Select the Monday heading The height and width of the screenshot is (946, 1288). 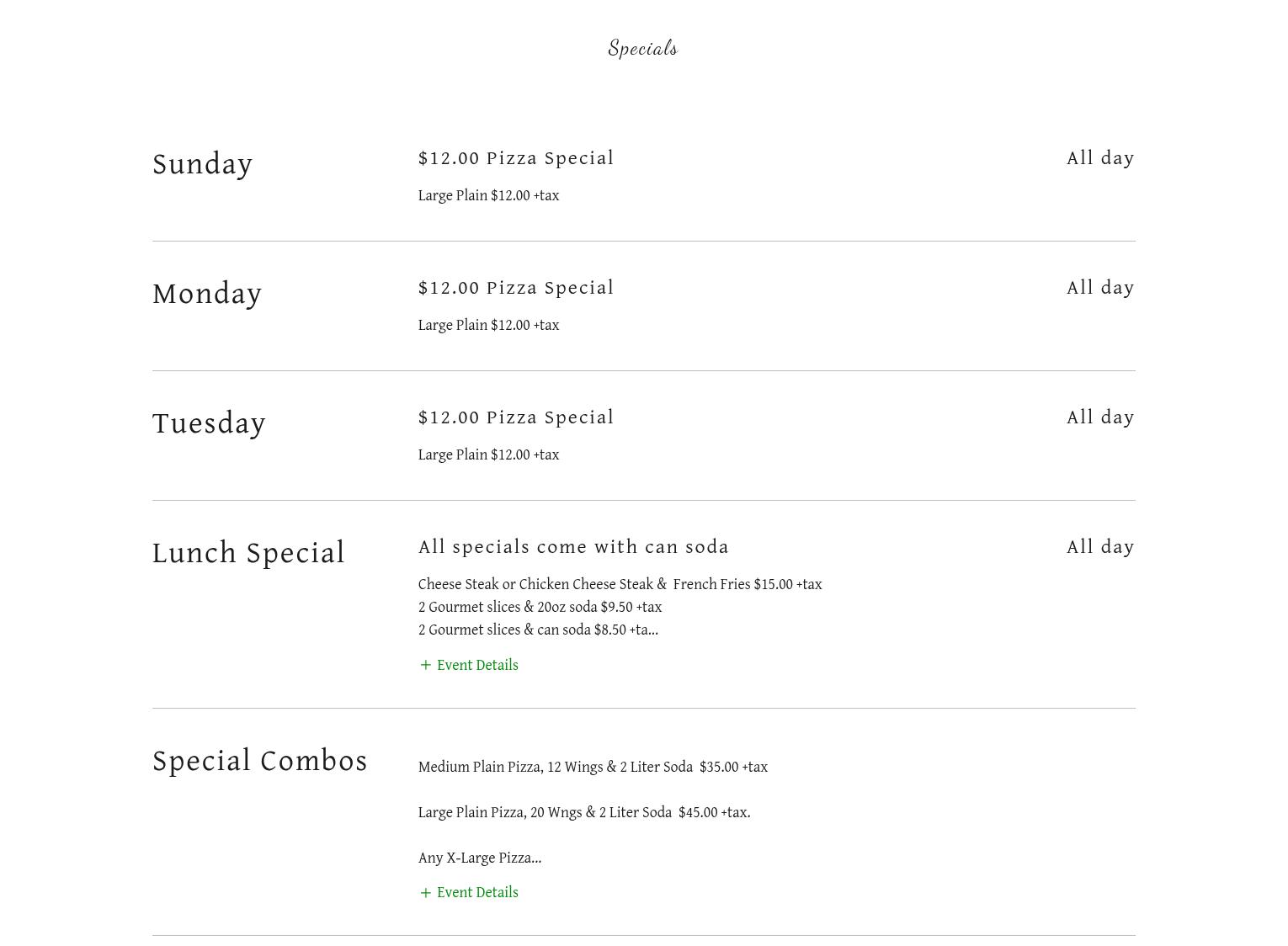tap(207, 294)
